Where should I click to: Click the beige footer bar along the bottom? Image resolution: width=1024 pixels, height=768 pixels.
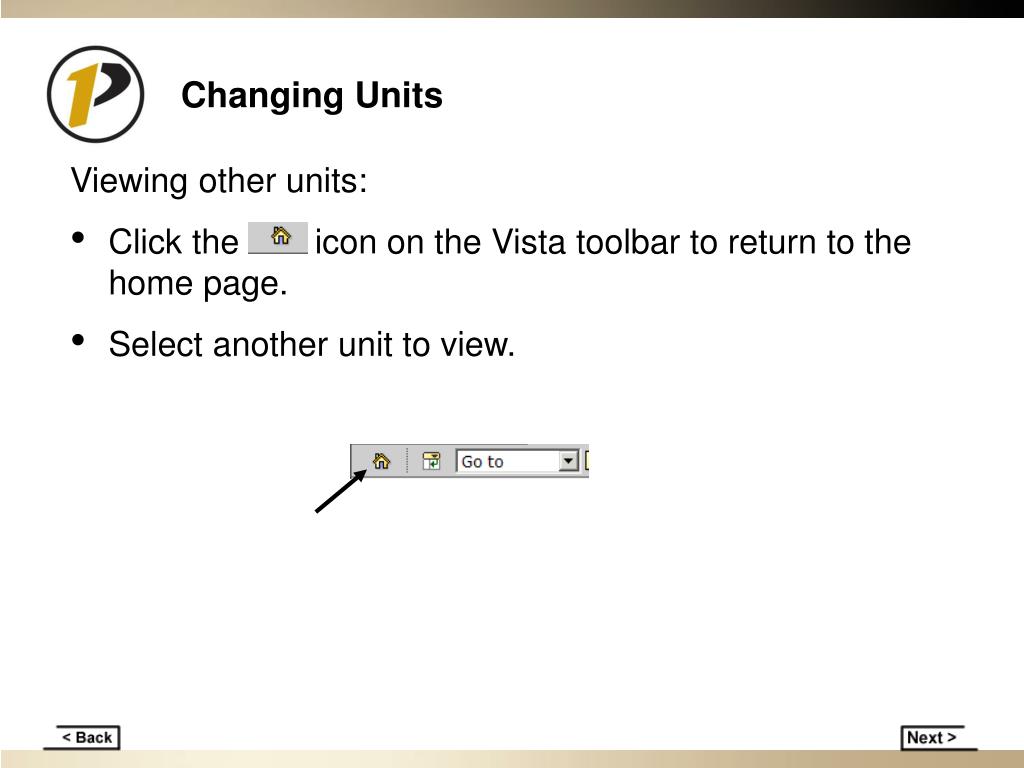tap(512, 759)
